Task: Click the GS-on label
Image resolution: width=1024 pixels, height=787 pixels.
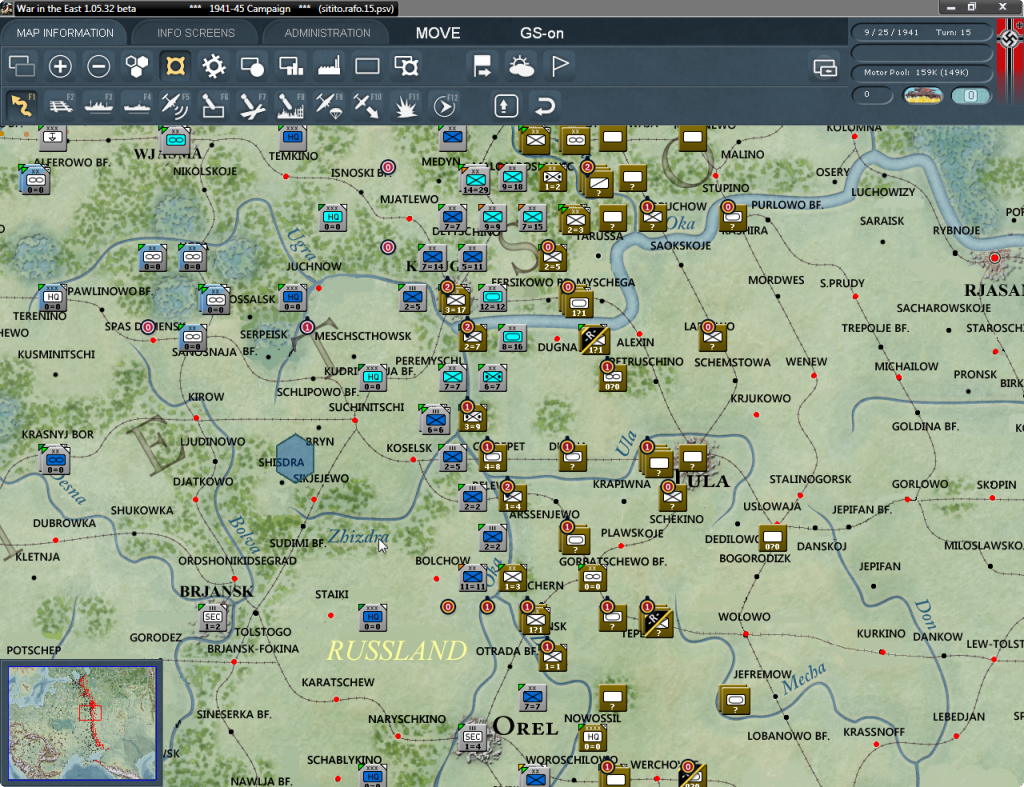Action: [x=541, y=33]
